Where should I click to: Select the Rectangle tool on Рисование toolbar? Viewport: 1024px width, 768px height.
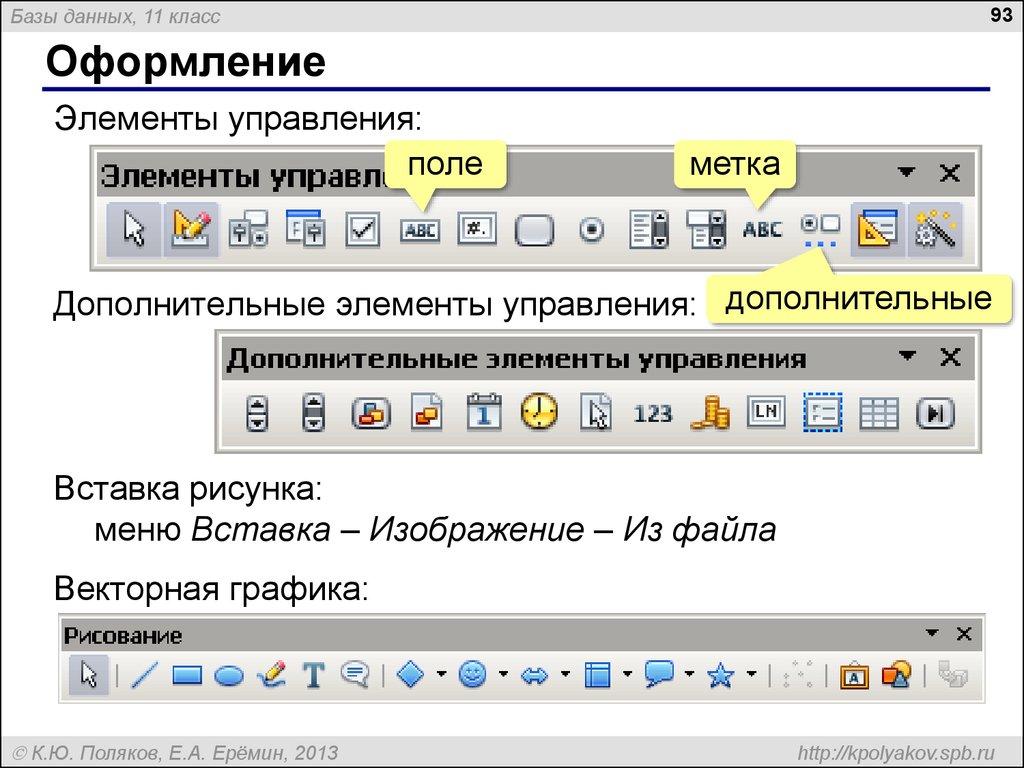coord(188,676)
